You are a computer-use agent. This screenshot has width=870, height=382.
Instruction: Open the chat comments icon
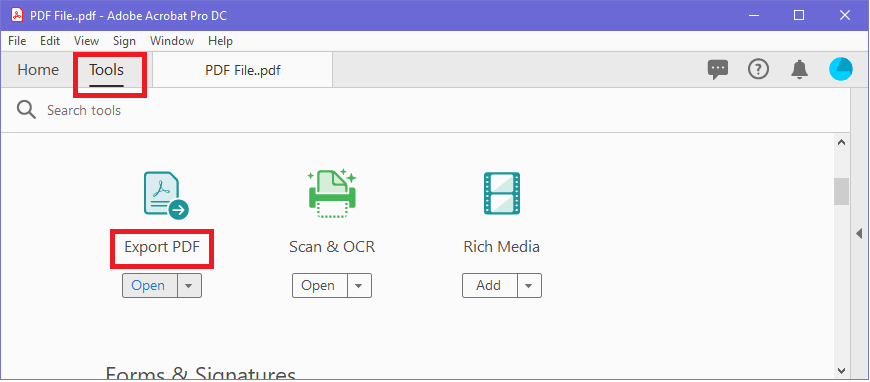[x=717, y=69]
